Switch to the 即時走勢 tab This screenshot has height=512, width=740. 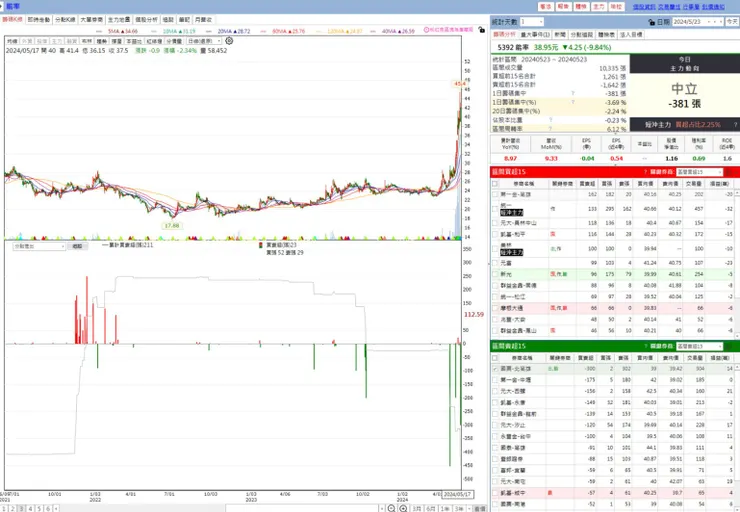(x=38, y=20)
